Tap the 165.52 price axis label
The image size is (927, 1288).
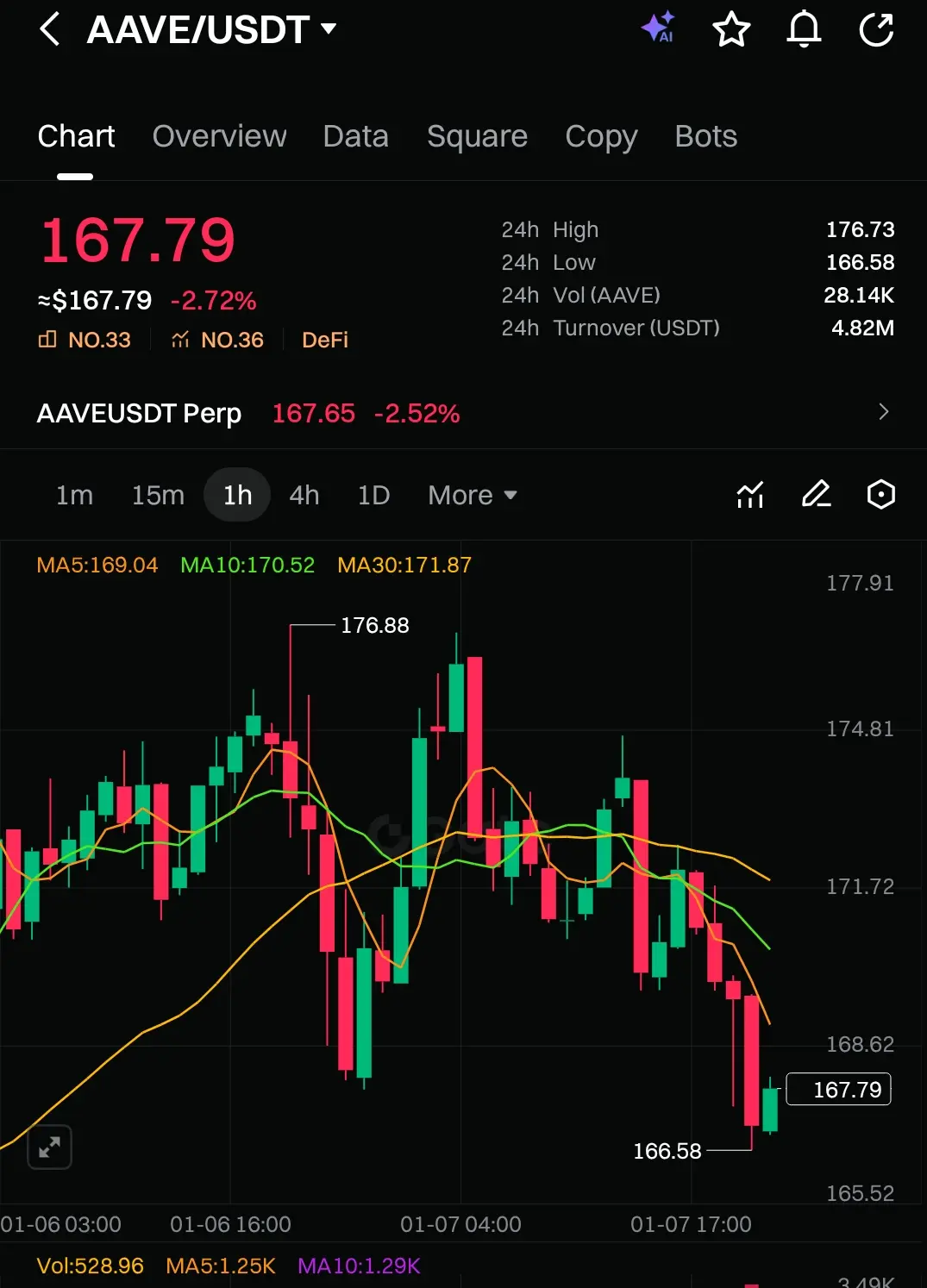pyautogui.click(x=860, y=1193)
